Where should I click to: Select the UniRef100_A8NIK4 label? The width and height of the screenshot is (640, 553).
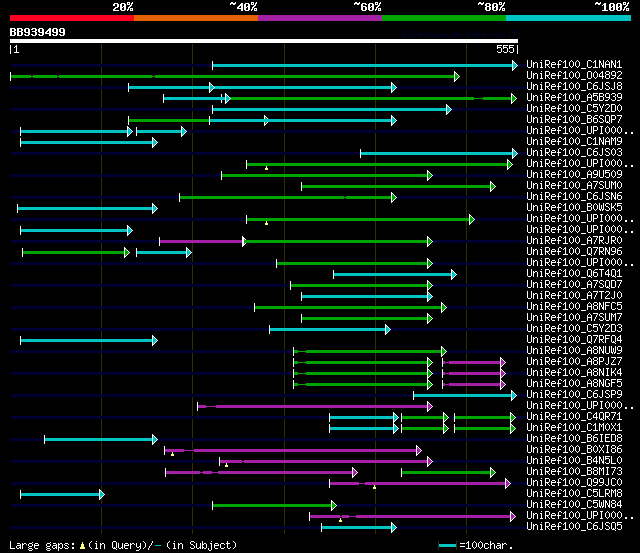click(574, 373)
